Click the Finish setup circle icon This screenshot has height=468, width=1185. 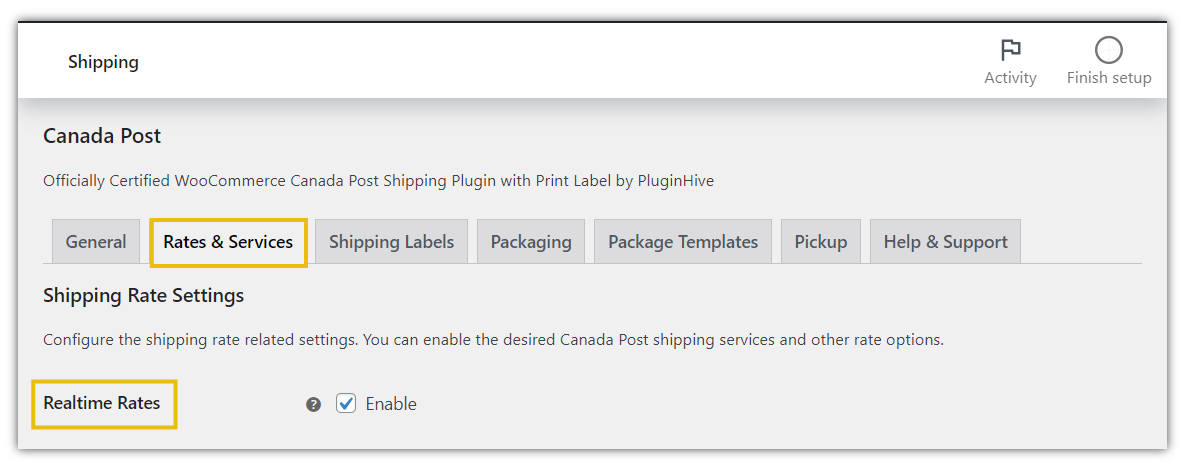tap(1109, 51)
